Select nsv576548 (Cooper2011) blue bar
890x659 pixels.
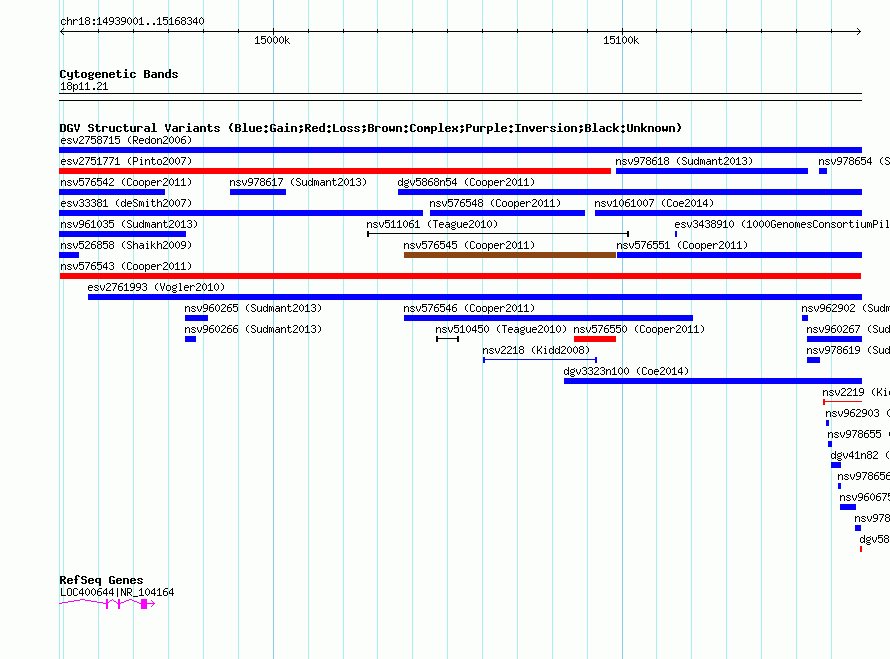coord(507,213)
